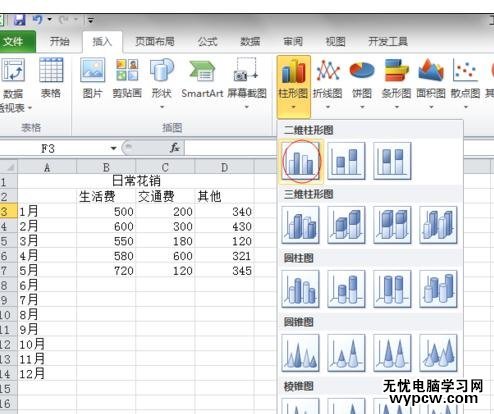This screenshot has height=414, width=494.
Task: Select the 插入 ribbon tab
Action: point(102,42)
